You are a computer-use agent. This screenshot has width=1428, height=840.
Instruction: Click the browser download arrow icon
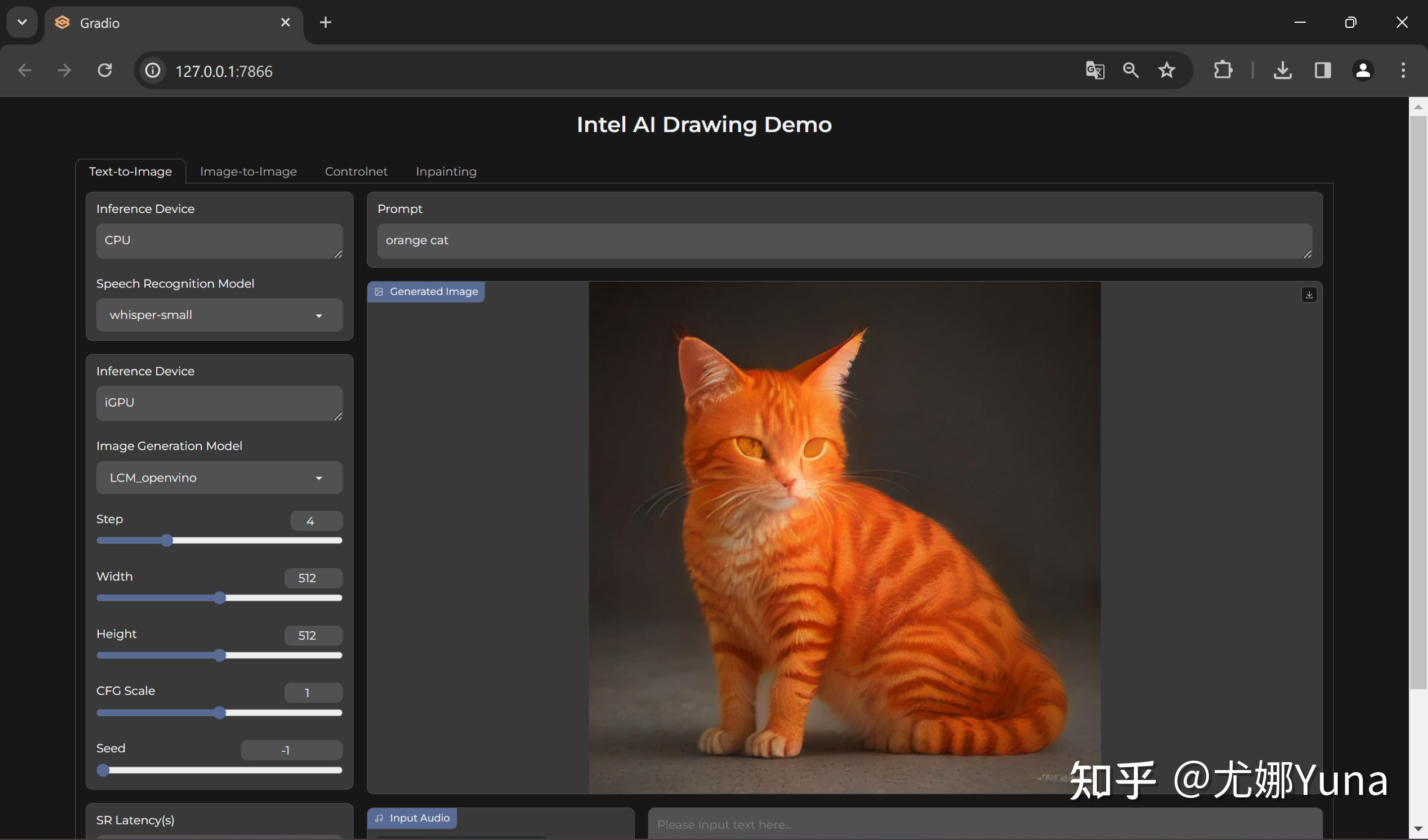click(1283, 70)
